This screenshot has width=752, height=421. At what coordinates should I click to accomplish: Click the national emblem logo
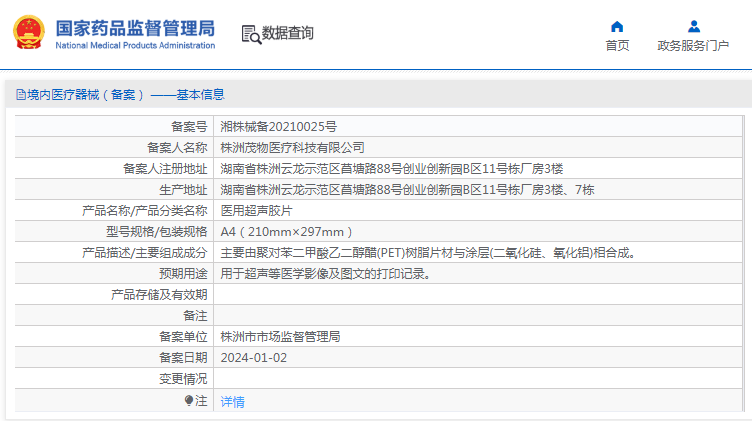29,32
